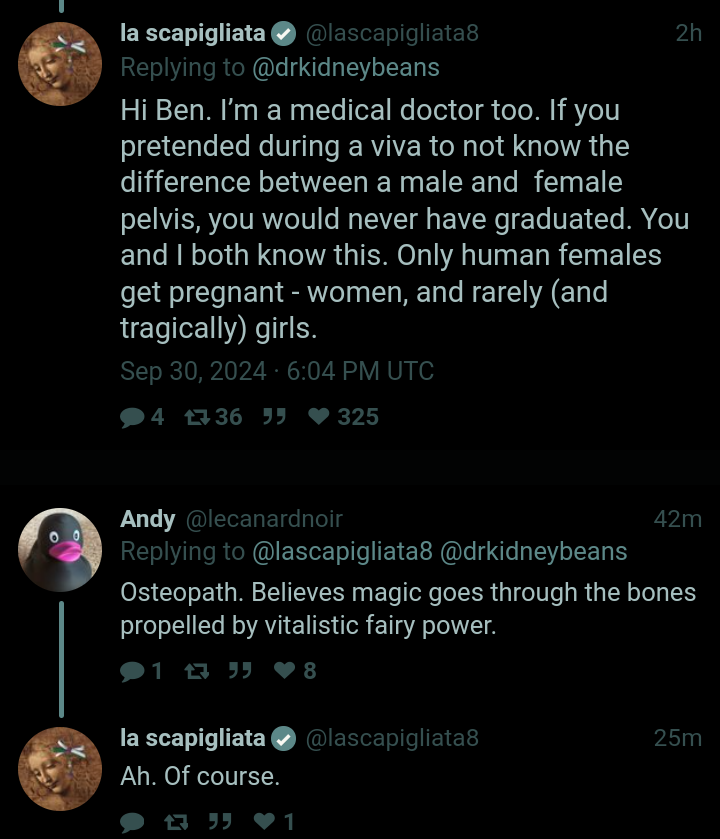Open la scapigliata's avatar on top tweet
The image size is (720, 839).
point(59,62)
